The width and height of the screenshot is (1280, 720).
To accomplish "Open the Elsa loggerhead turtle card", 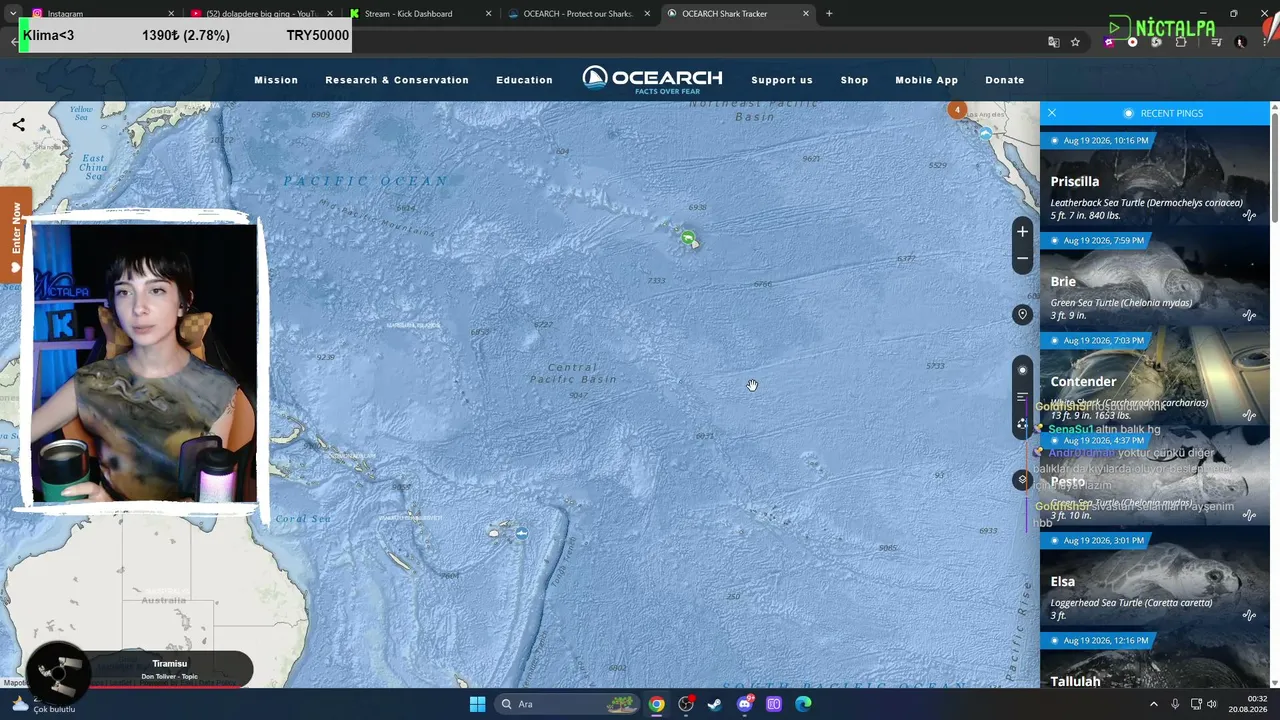I will click(1154, 576).
